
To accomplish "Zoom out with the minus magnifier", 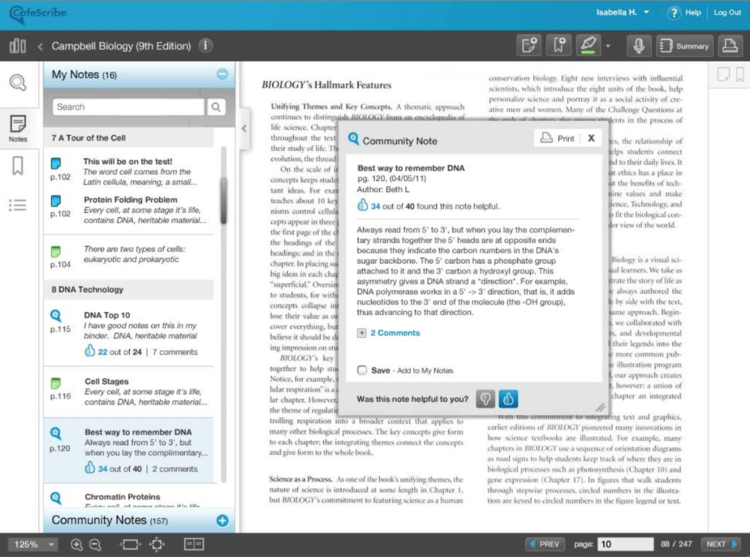I will coord(96,545).
